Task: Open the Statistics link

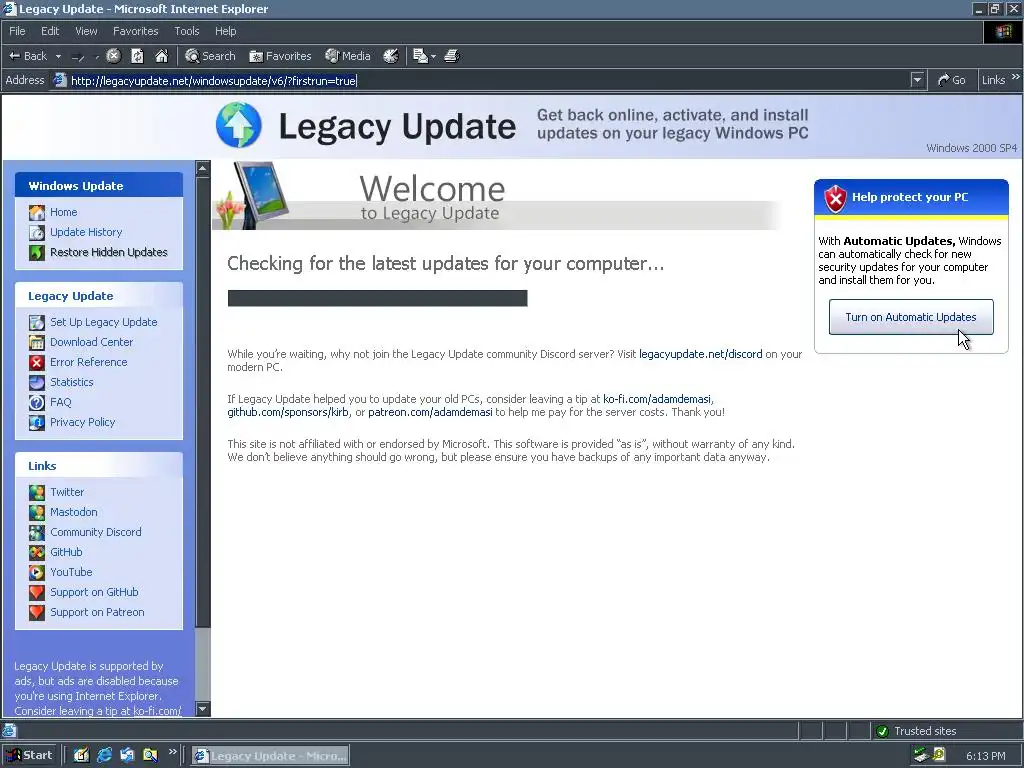Action: (x=72, y=382)
